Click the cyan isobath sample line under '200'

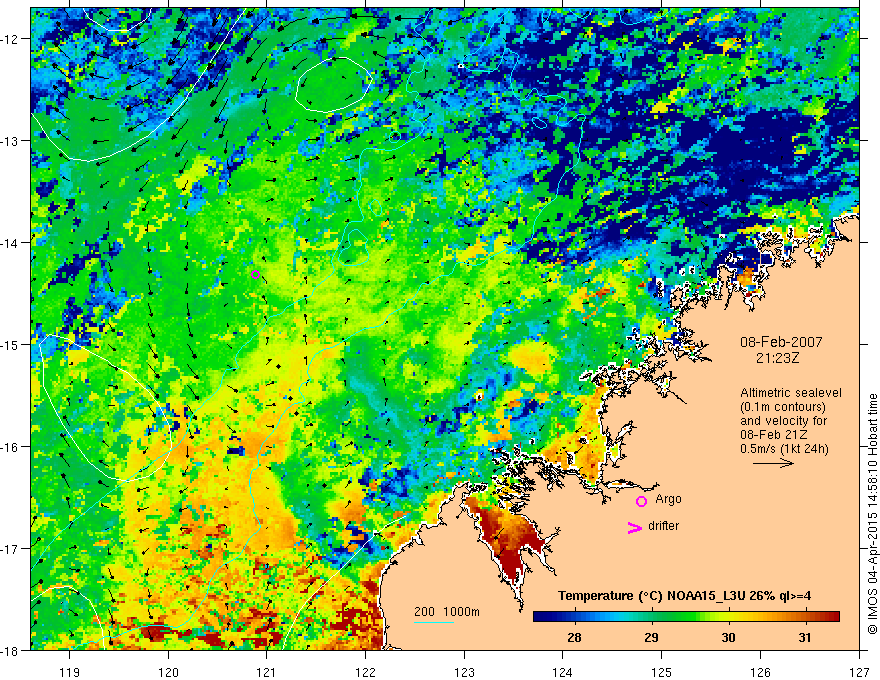pyautogui.click(x=434, y=622)
